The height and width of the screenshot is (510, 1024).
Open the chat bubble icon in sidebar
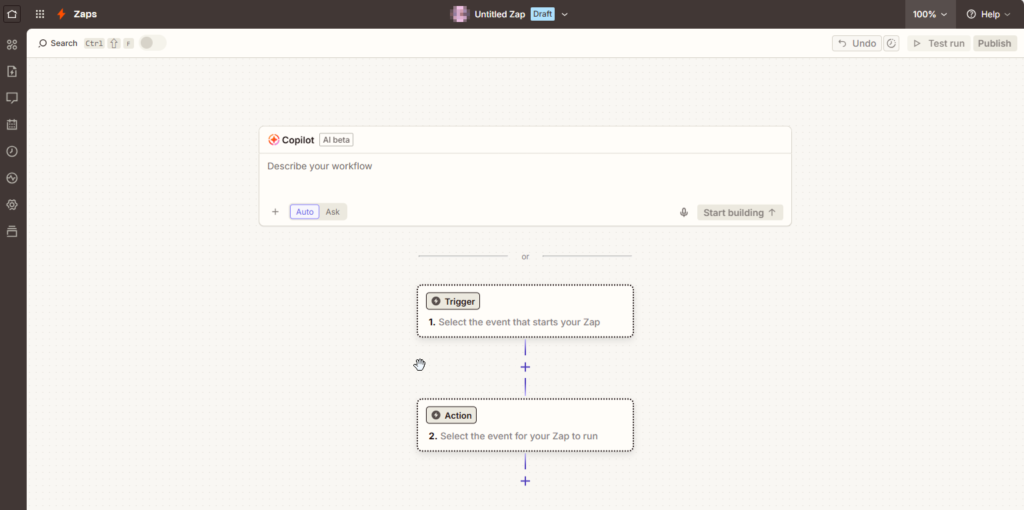12,98
